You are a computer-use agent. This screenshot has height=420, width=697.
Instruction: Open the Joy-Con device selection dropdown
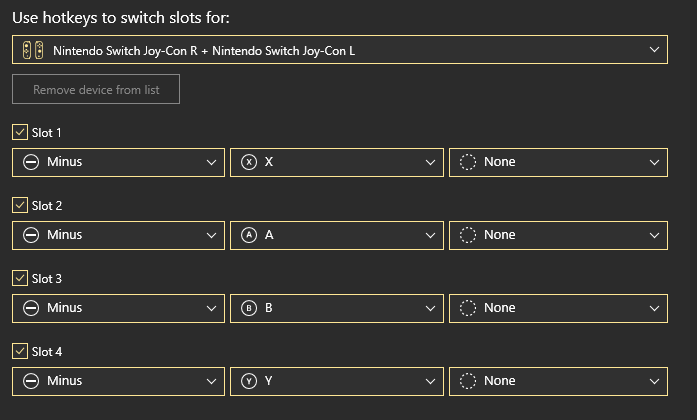pos(340,49)
